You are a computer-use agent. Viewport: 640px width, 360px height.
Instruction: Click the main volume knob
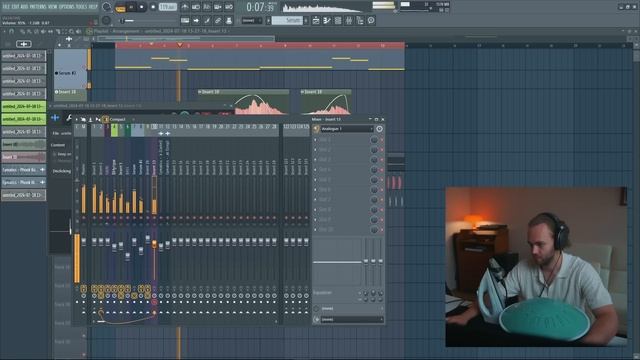[x=107, y=7]
